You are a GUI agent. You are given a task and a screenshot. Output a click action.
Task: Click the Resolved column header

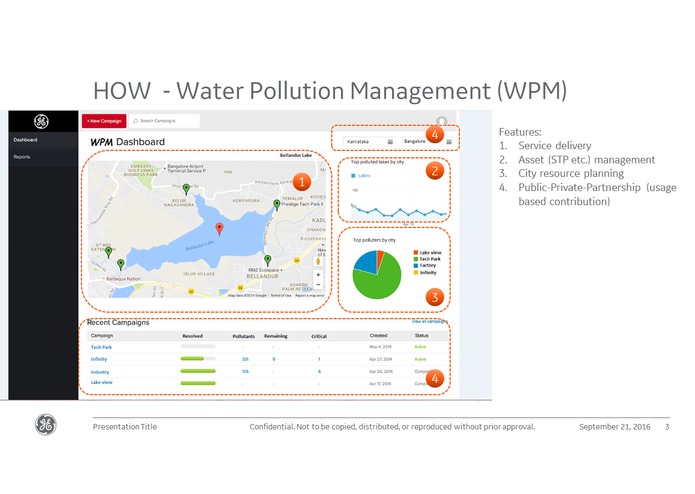tap(192, 336)
